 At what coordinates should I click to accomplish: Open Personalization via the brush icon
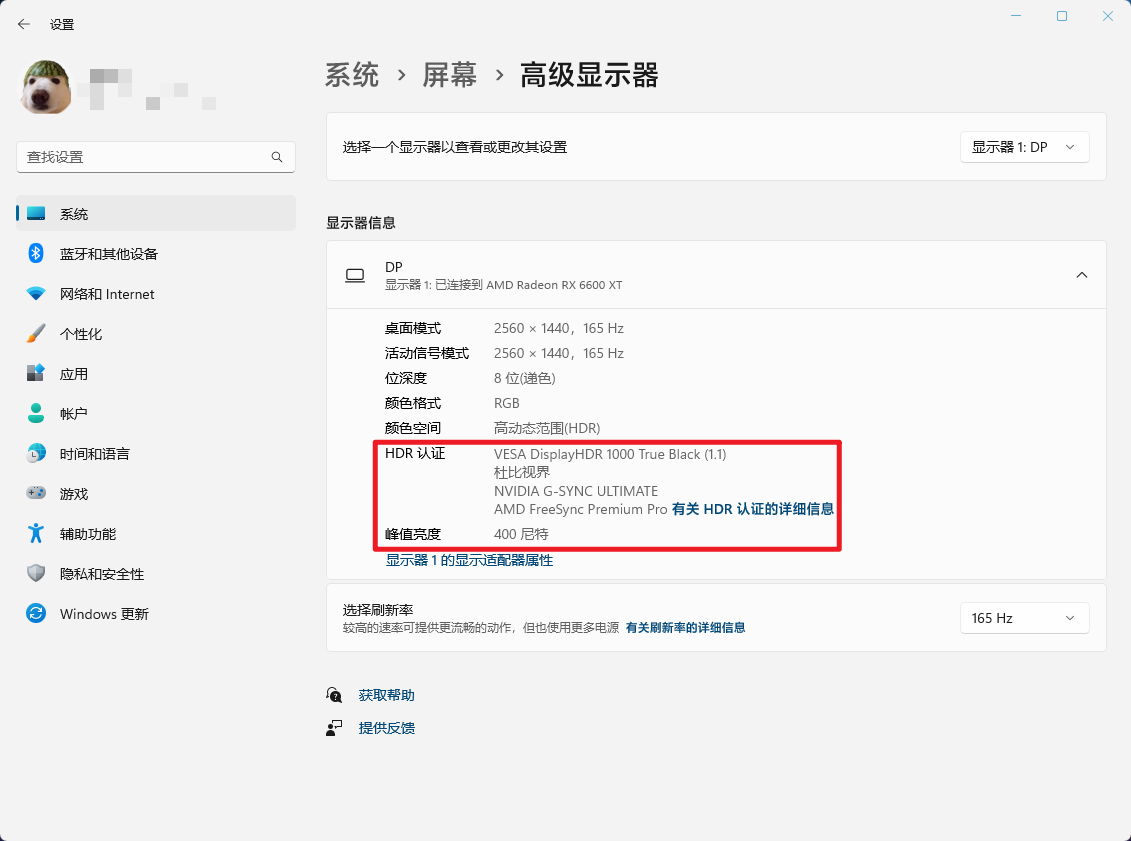(x=36, y=333)
